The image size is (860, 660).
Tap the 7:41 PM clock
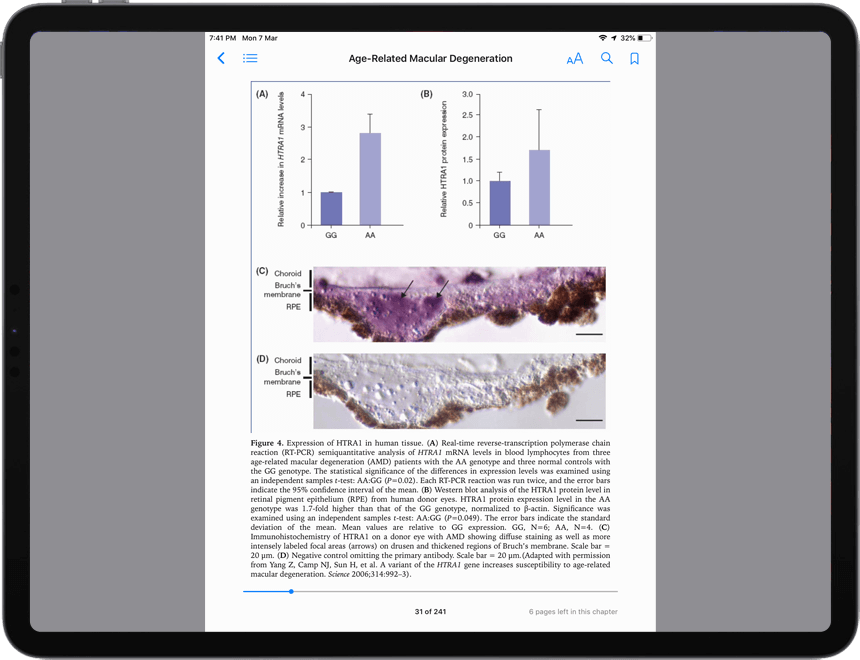coord(222,38)
